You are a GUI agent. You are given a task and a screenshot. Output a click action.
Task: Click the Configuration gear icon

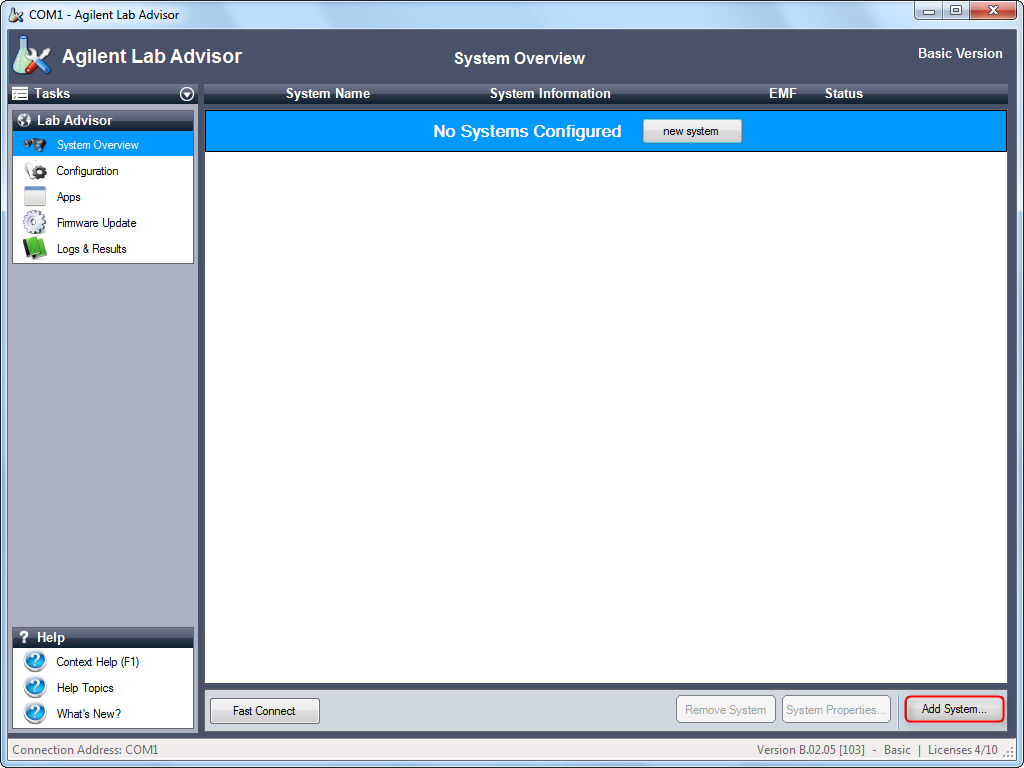(35, 171)
